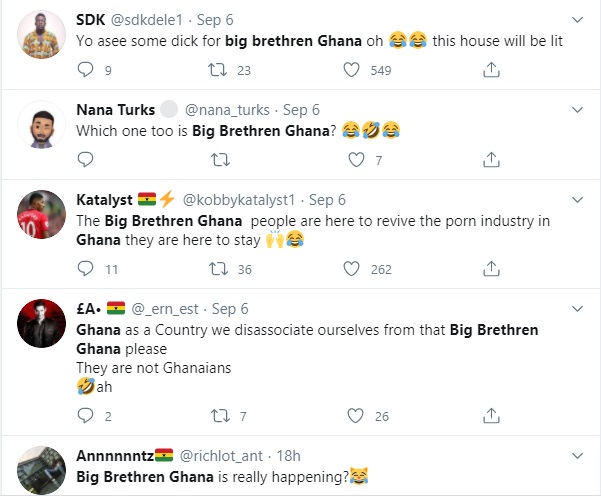The width and height of the screenshot is (601, 497).
Task: Share £A•'s tweet with 26 likes
Action: click(491, 415)
